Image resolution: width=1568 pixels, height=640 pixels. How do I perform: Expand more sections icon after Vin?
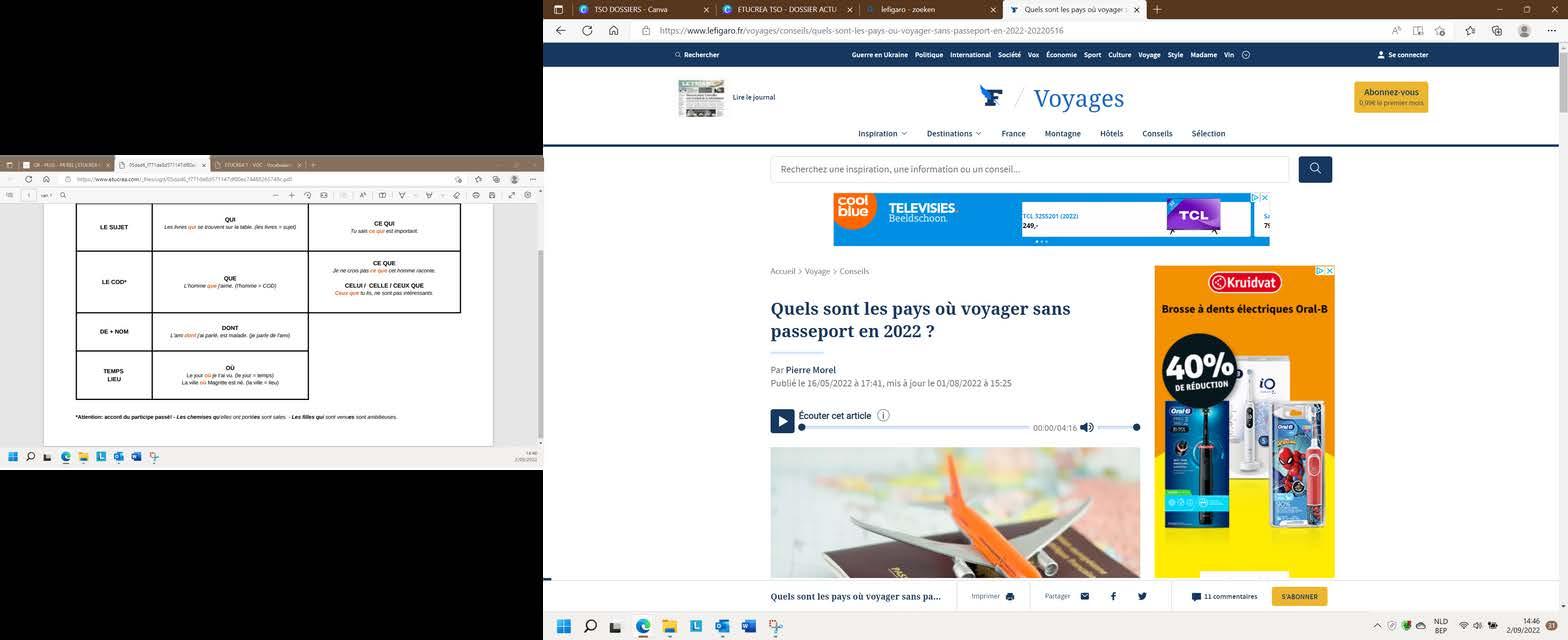coord(1246,55)
